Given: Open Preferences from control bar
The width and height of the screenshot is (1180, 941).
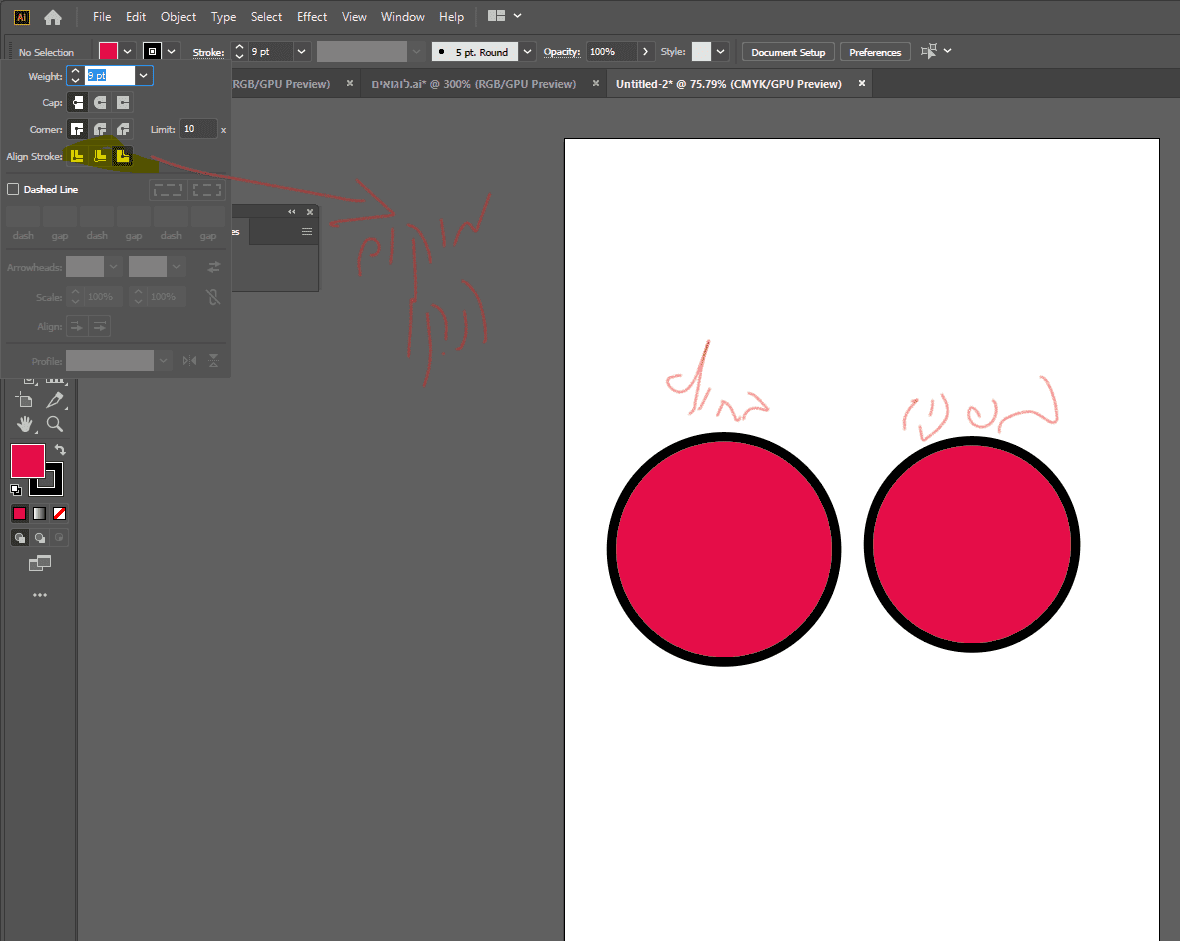Looking at the screenshot, I should click(875, 52).
